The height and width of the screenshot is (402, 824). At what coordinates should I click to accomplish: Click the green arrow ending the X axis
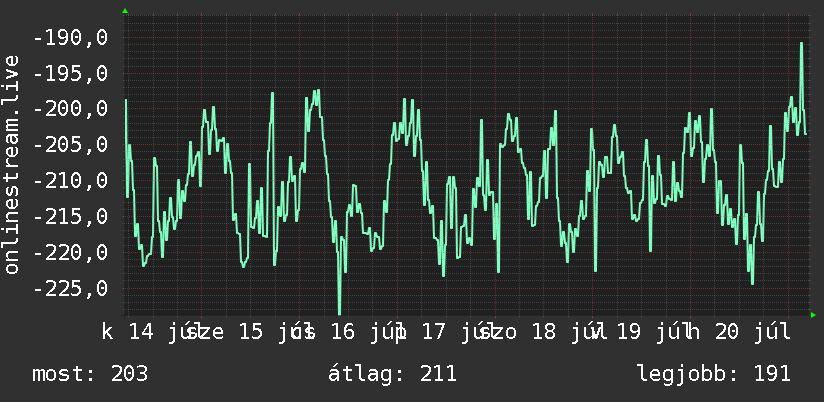coord(813,315)
